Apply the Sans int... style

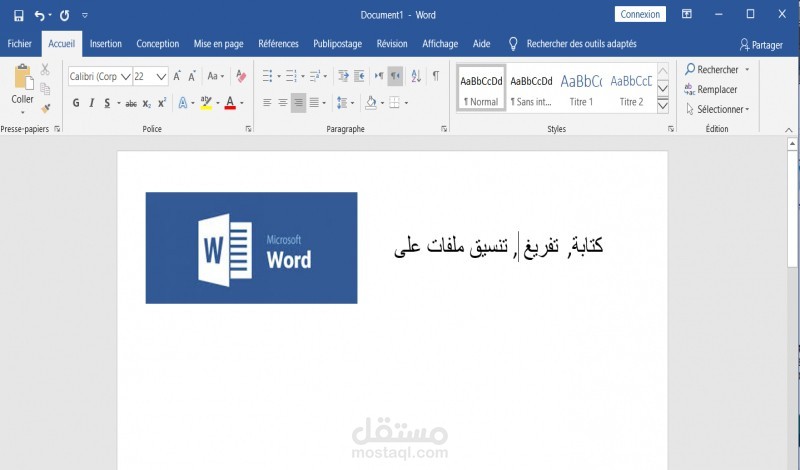pyautogui.click(x=531, y=88)
